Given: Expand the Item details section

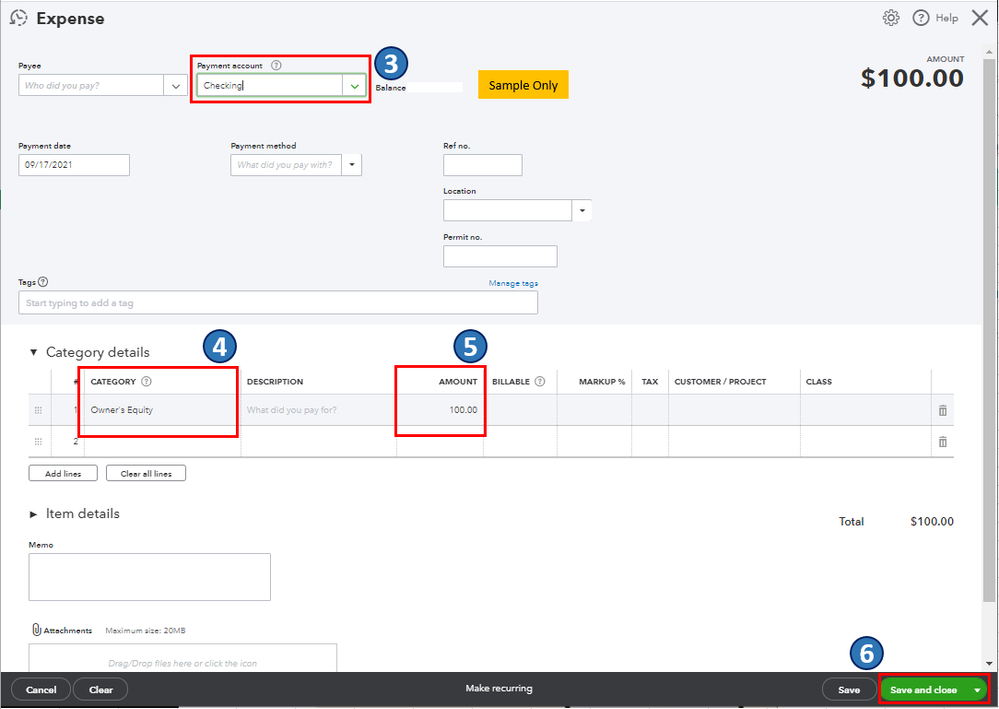Looking at the screenshot, I should pos(34,514).
